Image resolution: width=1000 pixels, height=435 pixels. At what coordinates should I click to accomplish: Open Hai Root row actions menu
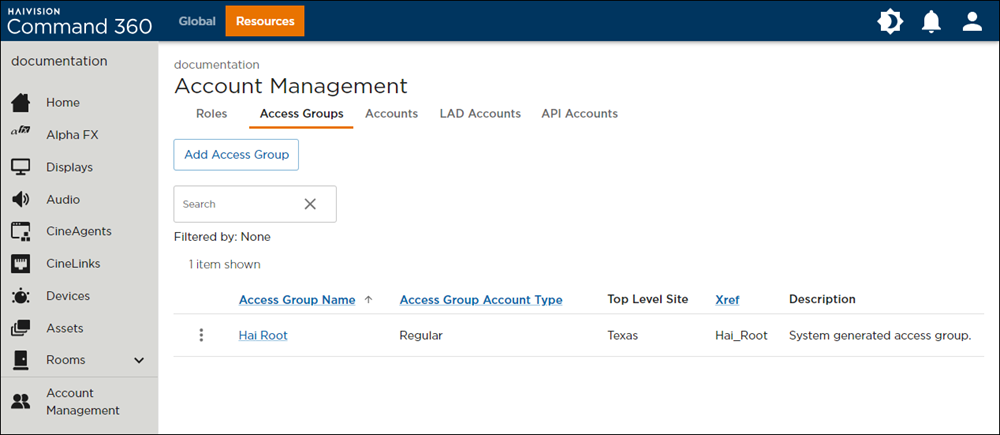coord(201,336)
